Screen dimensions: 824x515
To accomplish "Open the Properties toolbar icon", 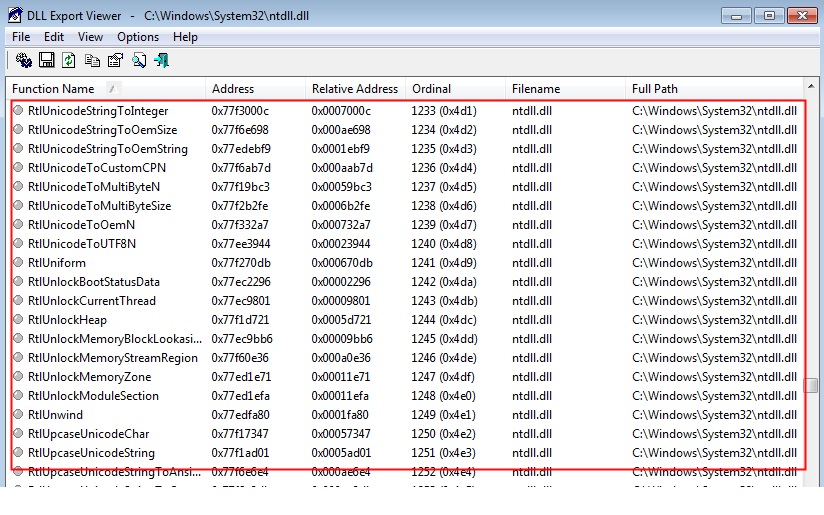I will [115, 60].
